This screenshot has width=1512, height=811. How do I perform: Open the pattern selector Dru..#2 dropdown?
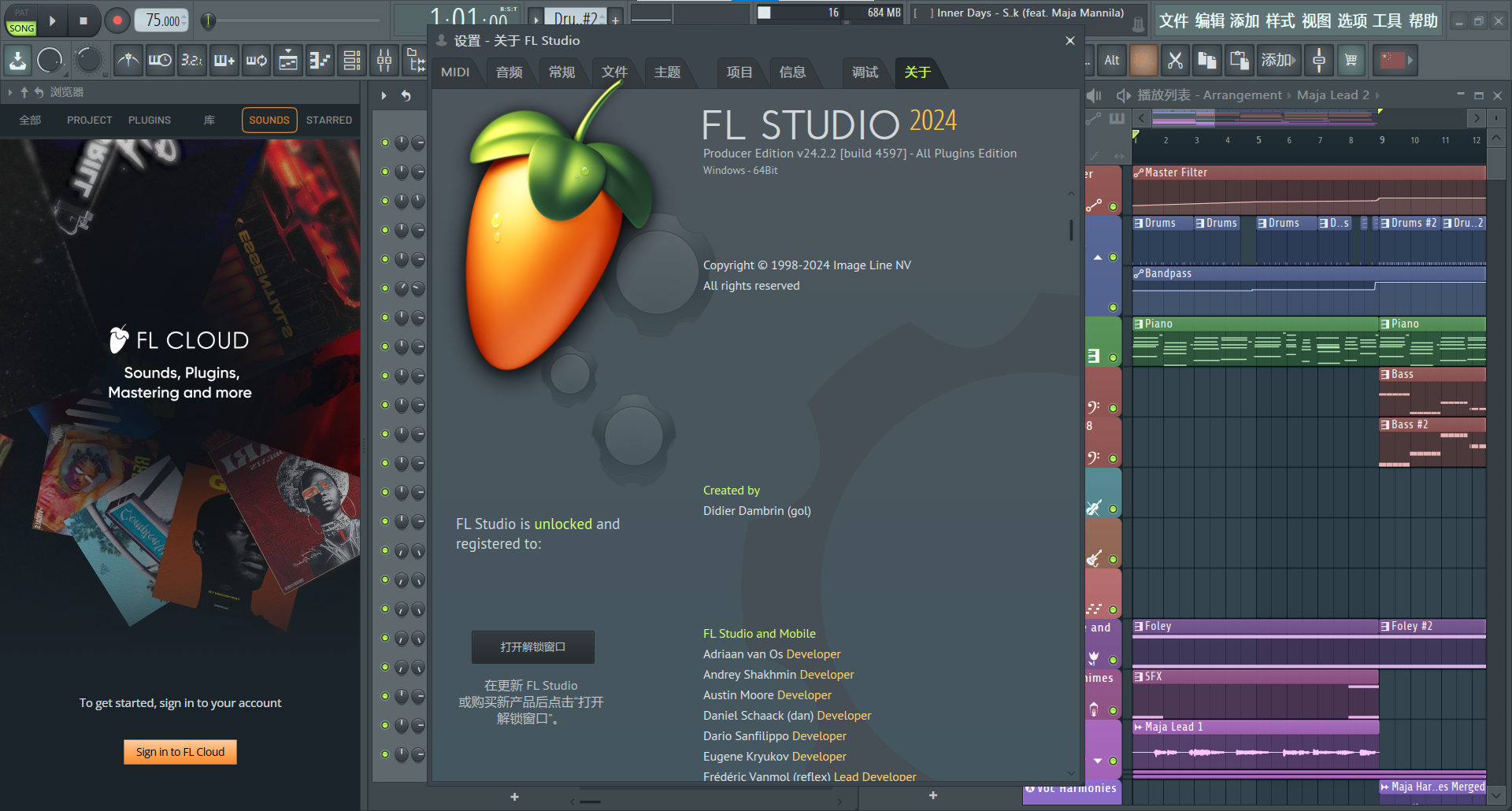coord(576,17)
